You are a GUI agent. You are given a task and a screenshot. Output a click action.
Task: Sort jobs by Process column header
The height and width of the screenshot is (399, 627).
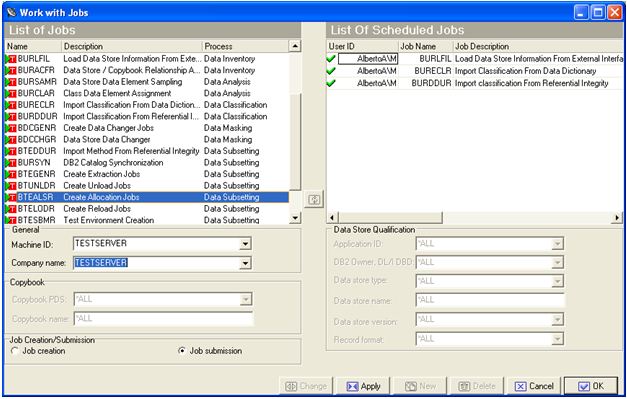(245, 46)
